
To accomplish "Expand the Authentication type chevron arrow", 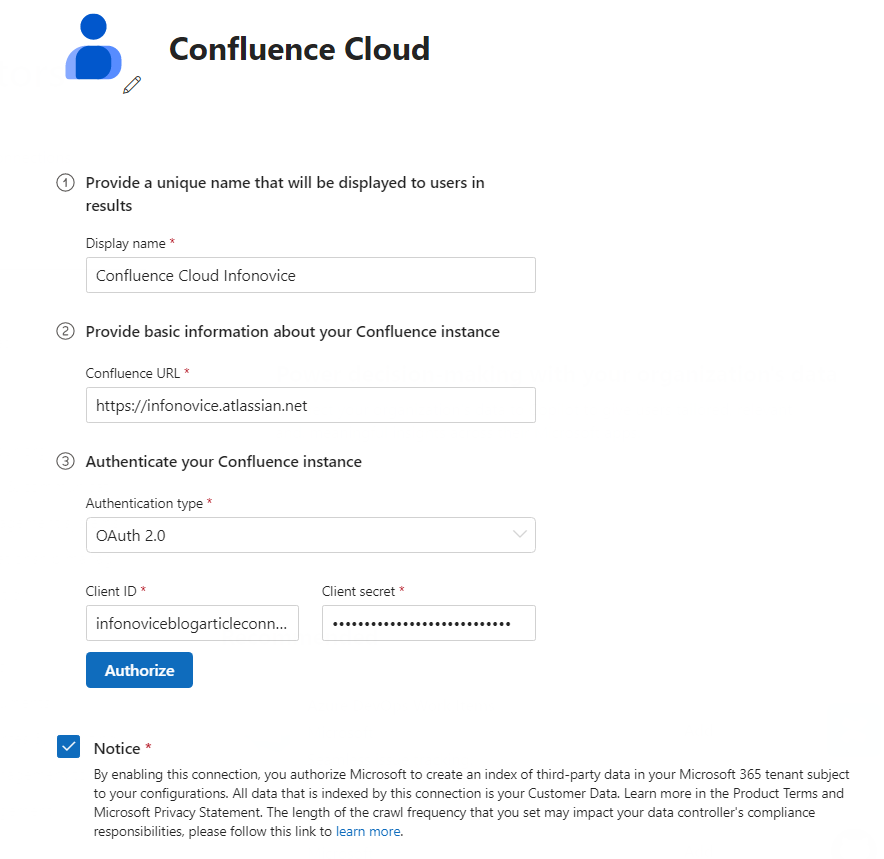I will pos(520,535).
